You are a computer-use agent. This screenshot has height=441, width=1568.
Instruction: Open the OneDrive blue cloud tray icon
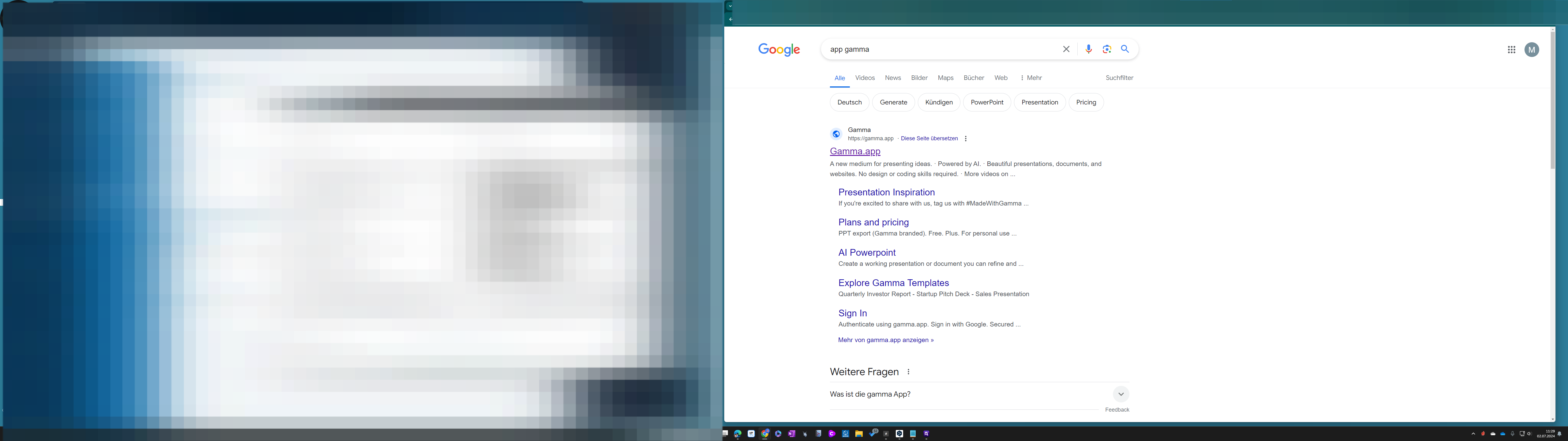pos(1503,434)
